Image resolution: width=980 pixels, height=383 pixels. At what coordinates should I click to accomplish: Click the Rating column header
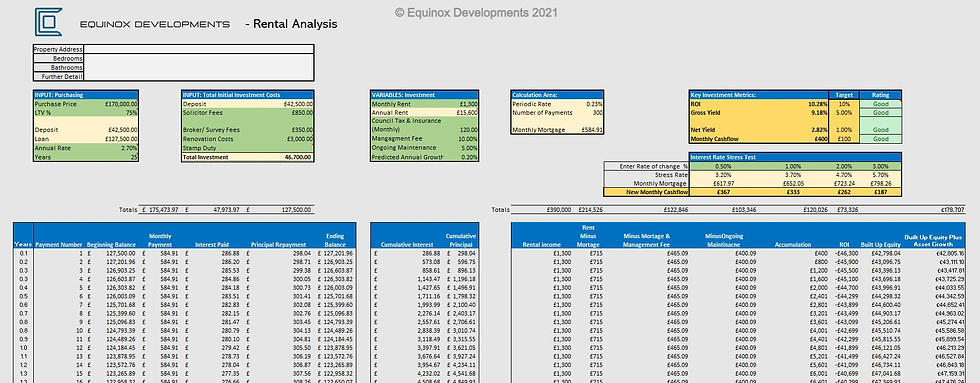pyautogui.click(x=881, y=95)
